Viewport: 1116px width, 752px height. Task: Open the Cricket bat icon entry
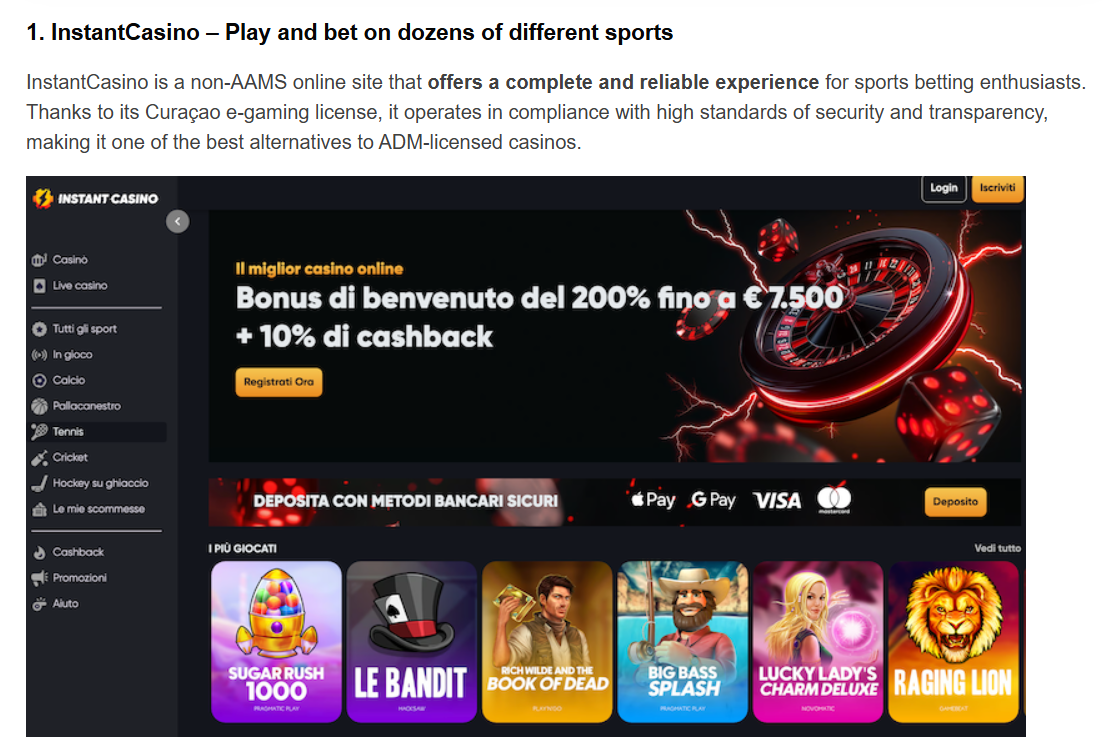tap(39, 457)
